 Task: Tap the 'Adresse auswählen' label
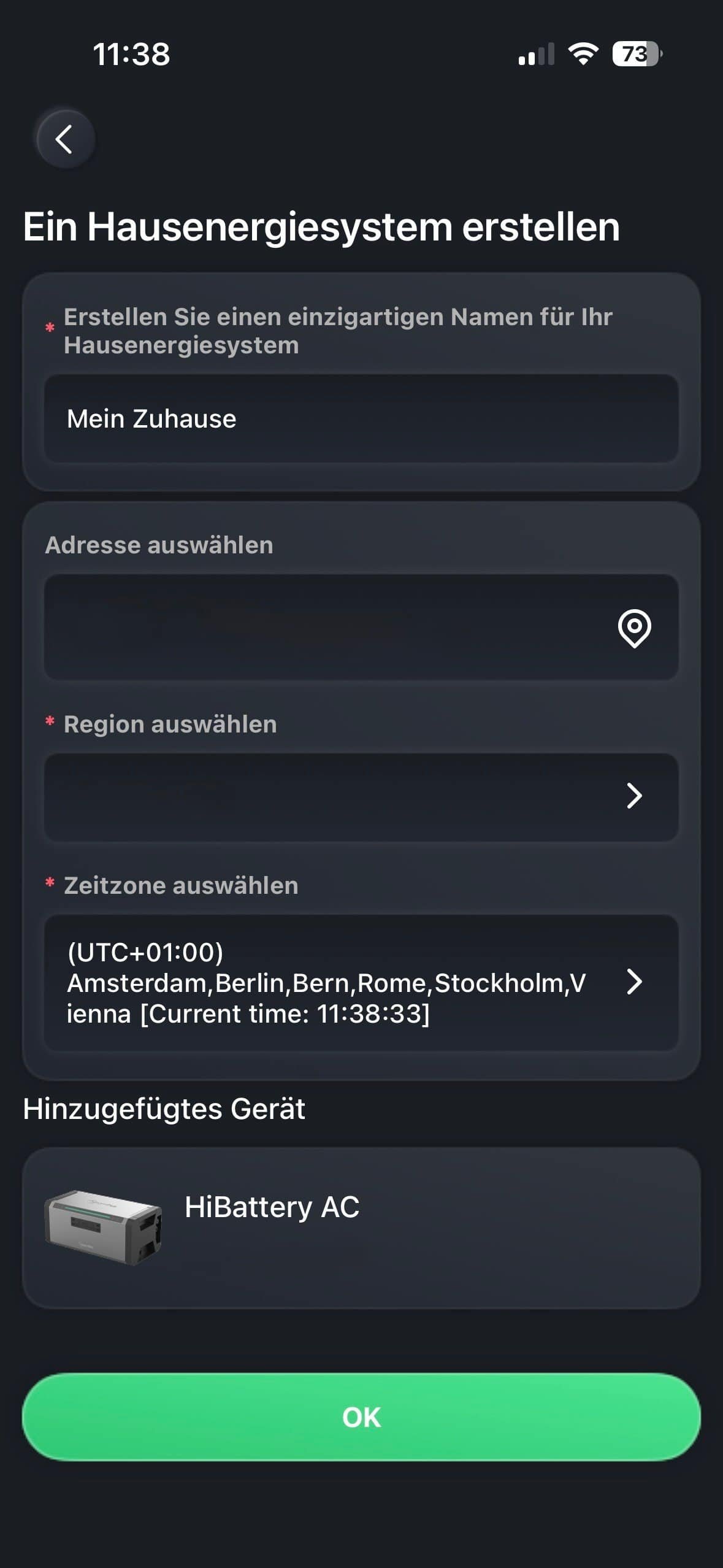159,545
